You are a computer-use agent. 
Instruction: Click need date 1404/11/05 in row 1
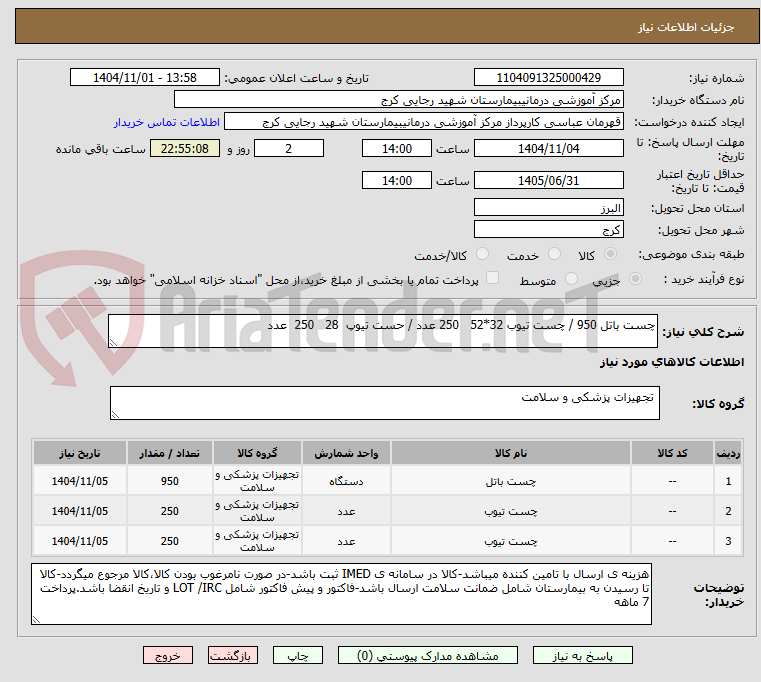(80, 482)
